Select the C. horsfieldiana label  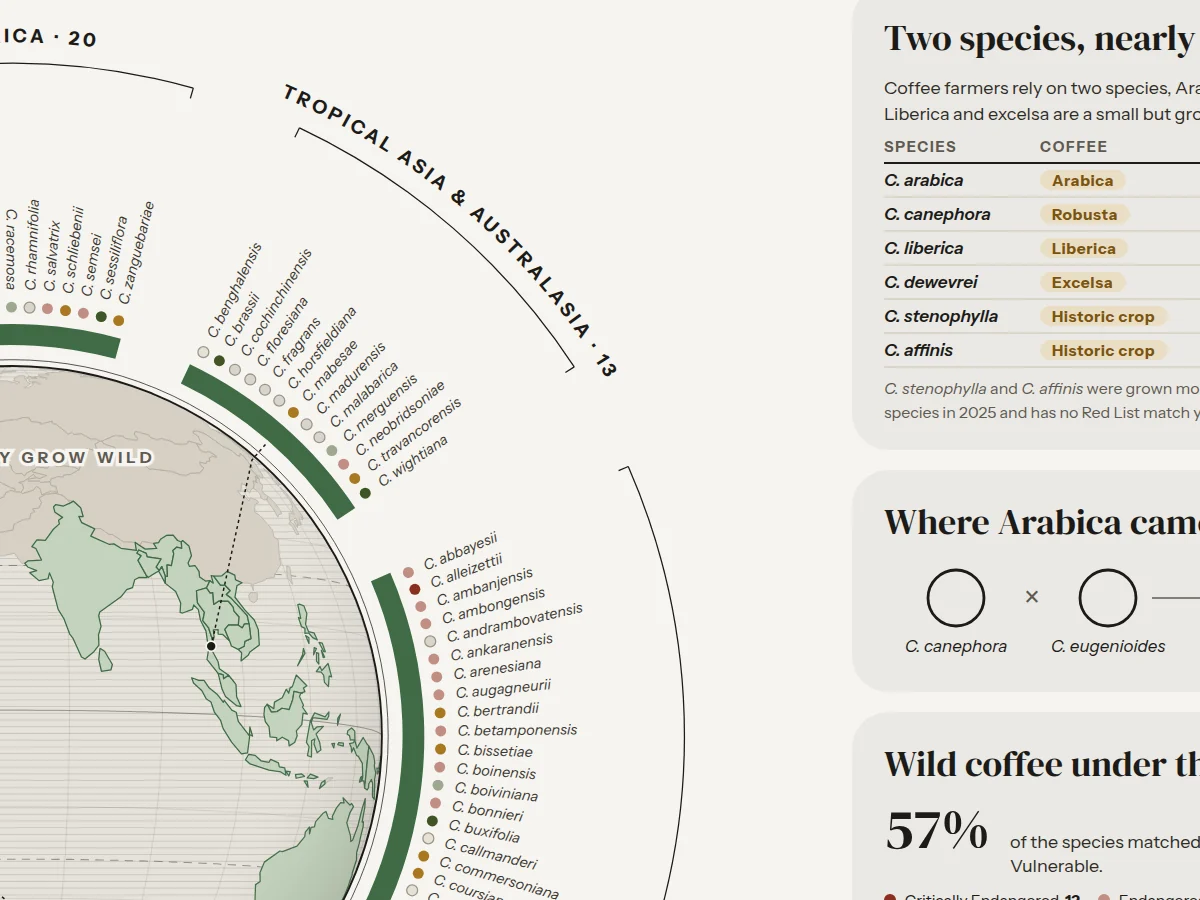click(x=322, y=349)
